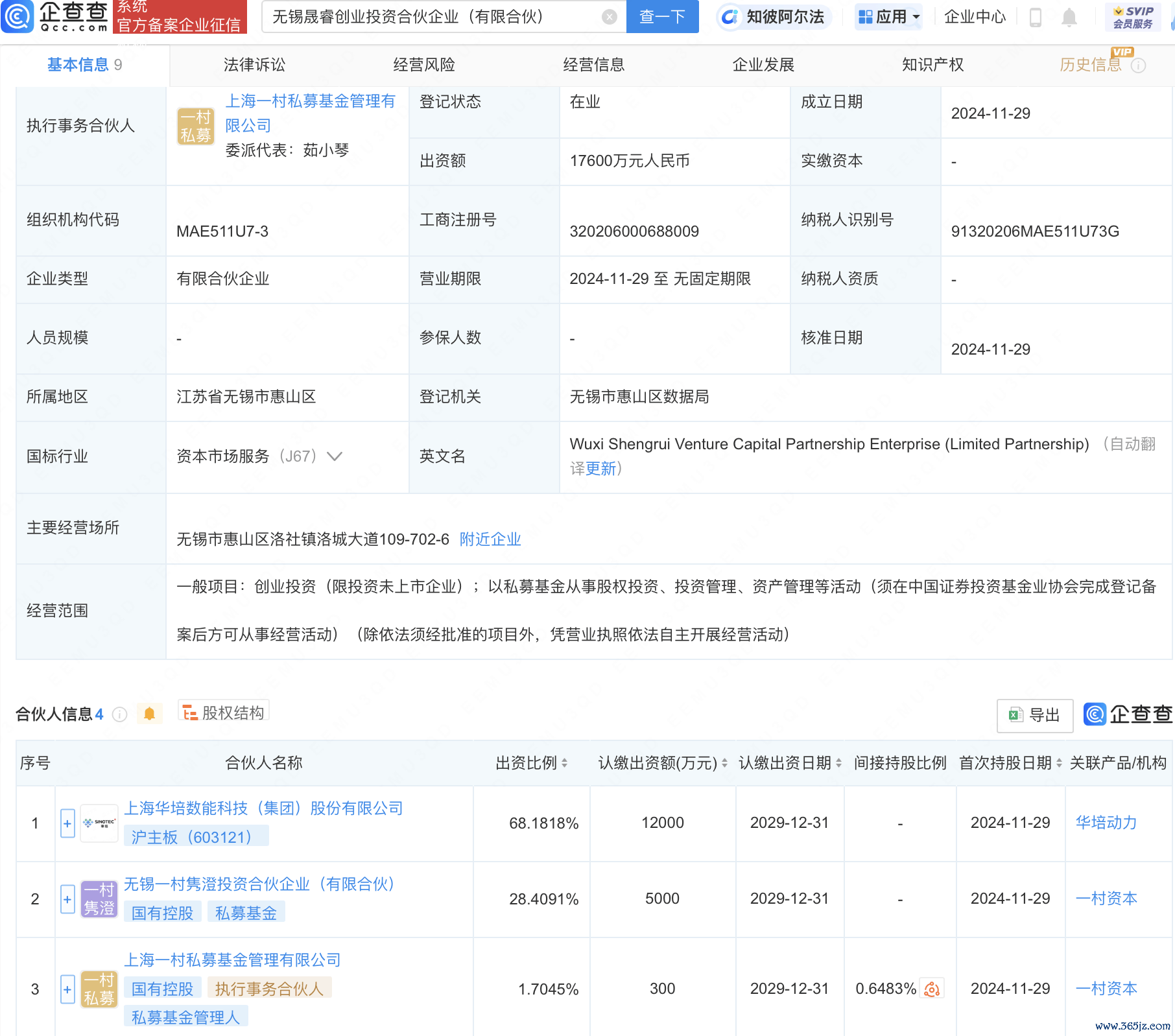Click the 一村私募 logo beside 执行事务合伙人
This screenshot has width=1175, height=1036.
click(x=195, y=126)
